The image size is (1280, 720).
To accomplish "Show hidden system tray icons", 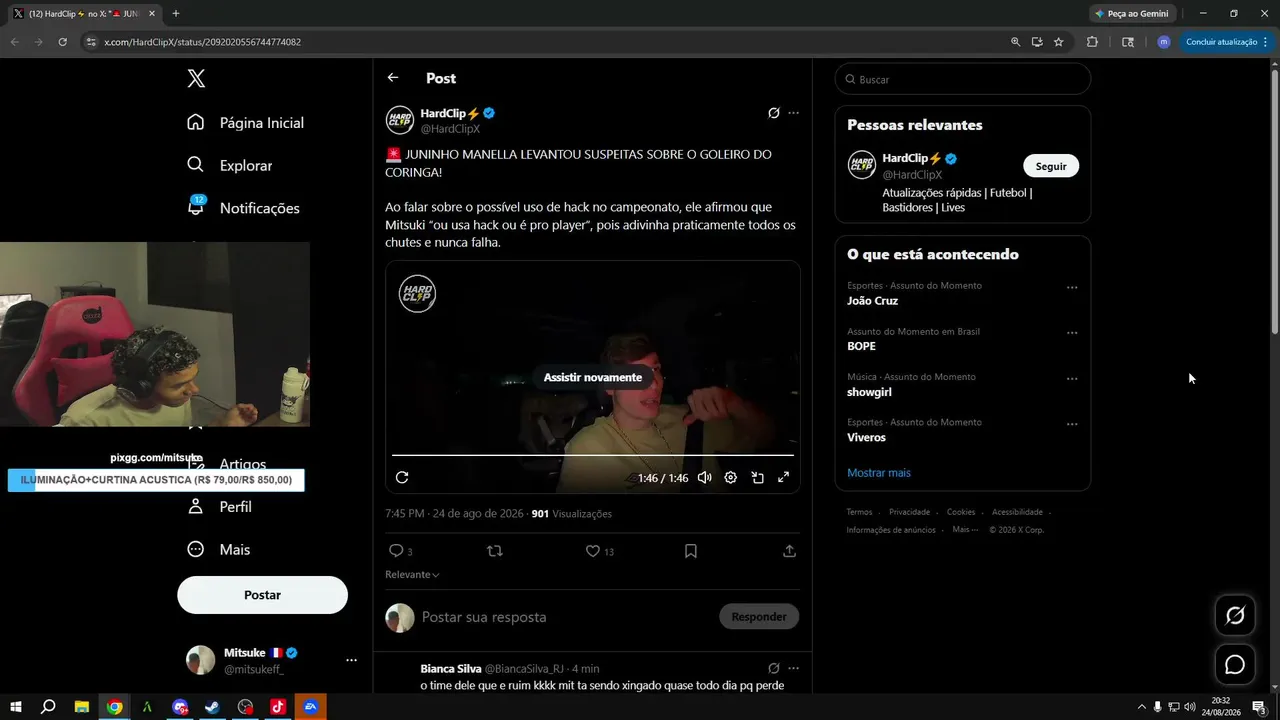I will (x=1142, y=707).
